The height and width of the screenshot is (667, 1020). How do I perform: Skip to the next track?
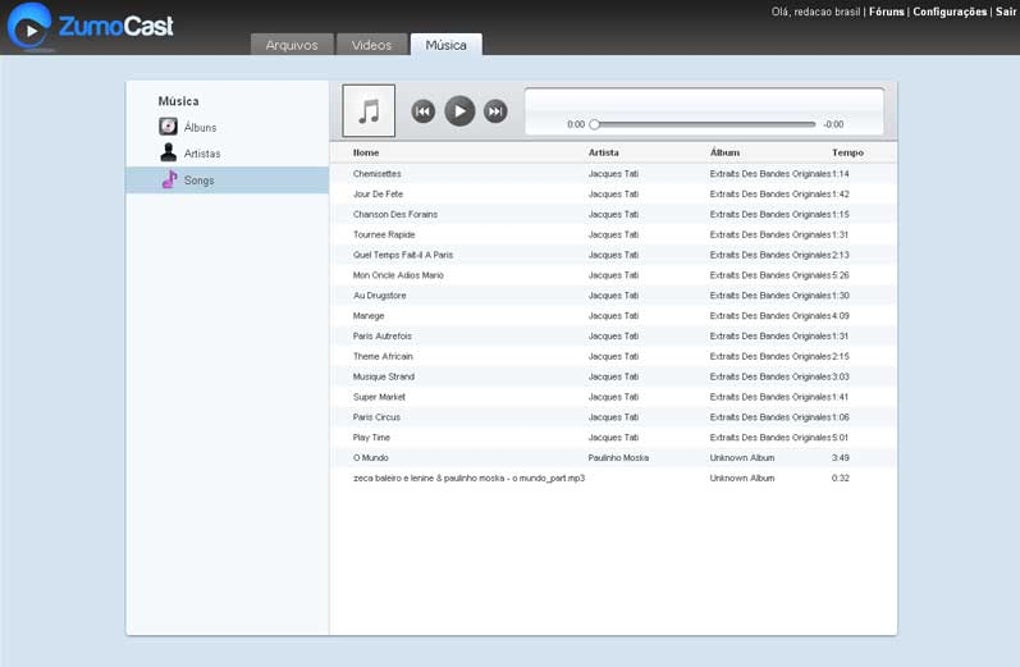(496, 111)
